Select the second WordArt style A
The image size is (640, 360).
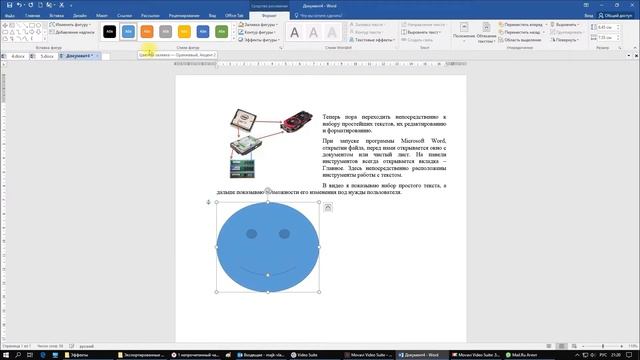click(313, 32)
